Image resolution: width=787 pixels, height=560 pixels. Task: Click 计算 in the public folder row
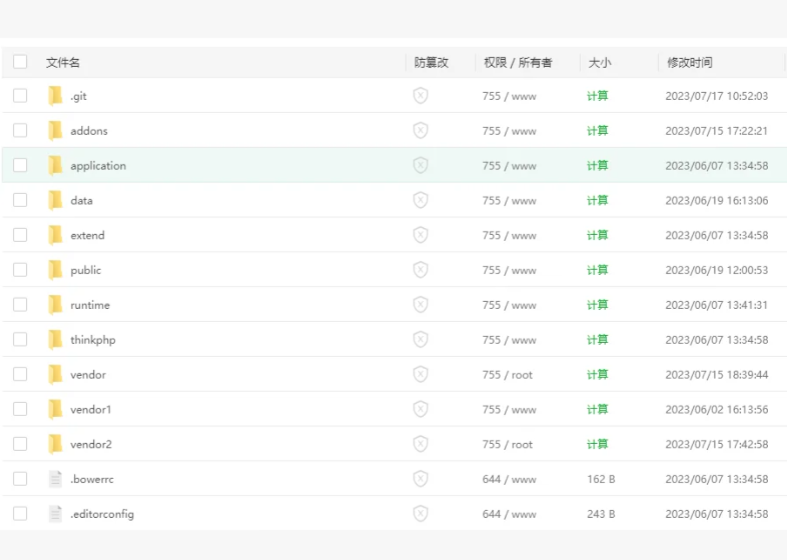pos(597,270)
